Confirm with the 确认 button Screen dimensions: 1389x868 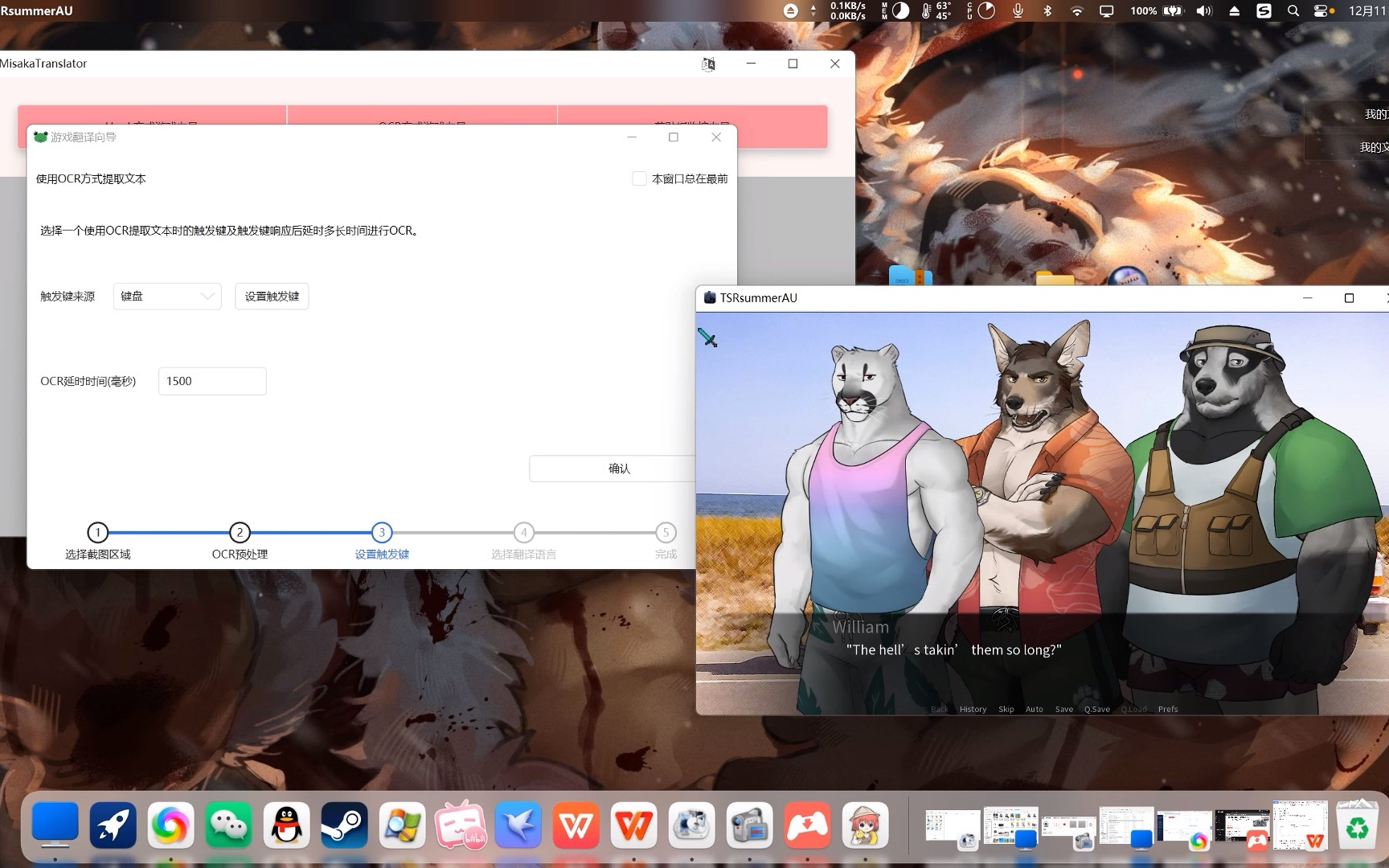[x=619, y=469]
